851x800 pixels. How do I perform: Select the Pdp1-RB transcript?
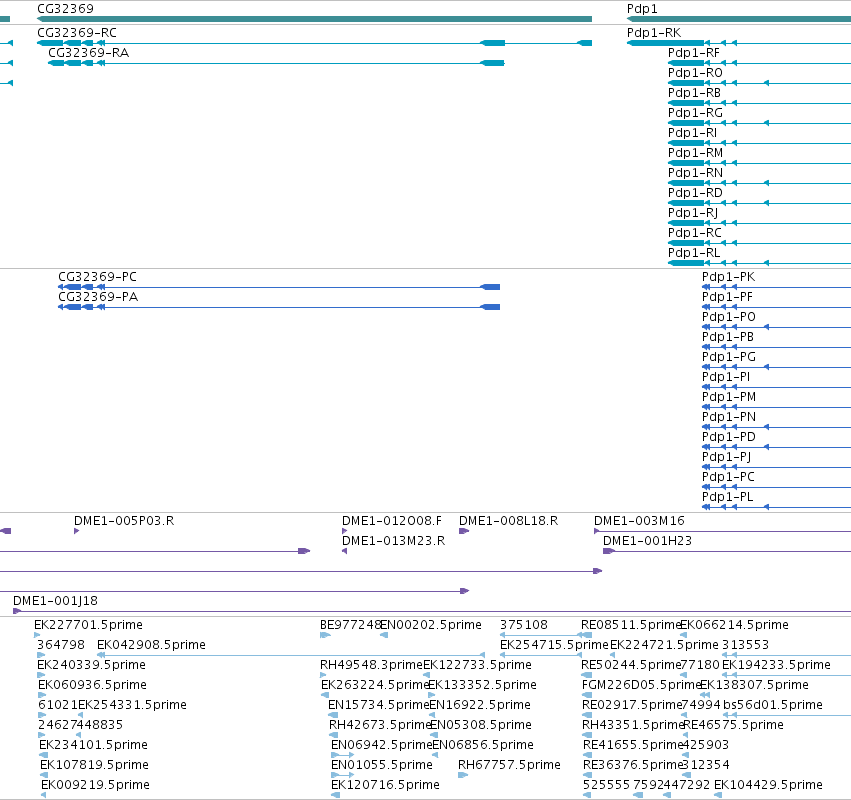tap(694, 93)
